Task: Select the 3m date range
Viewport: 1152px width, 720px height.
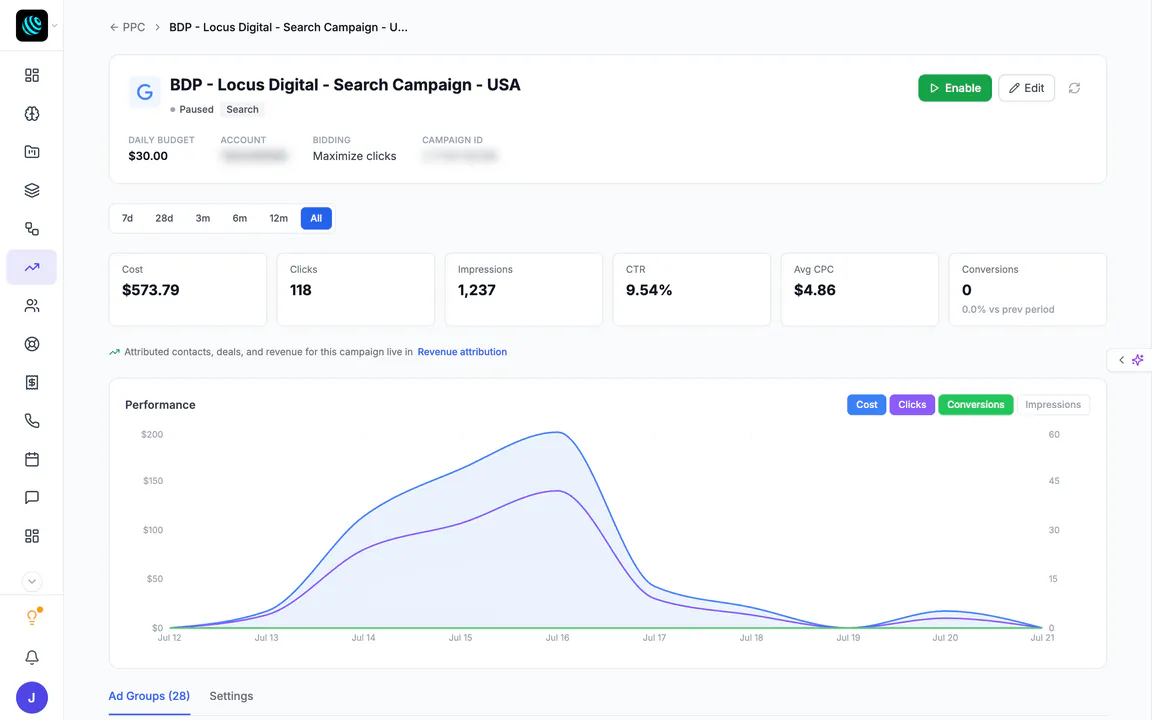Action: point(203,218)
